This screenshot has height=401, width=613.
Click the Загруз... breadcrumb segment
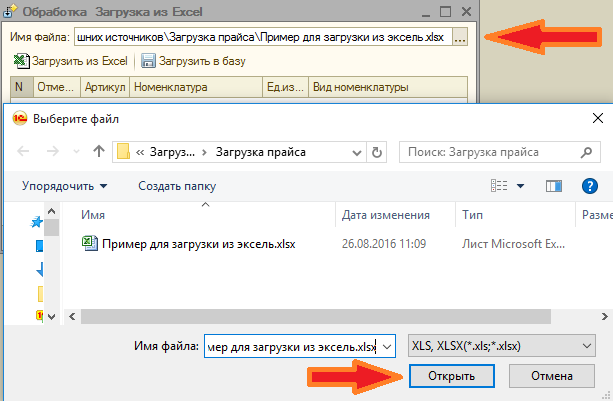tap(172, 152)
